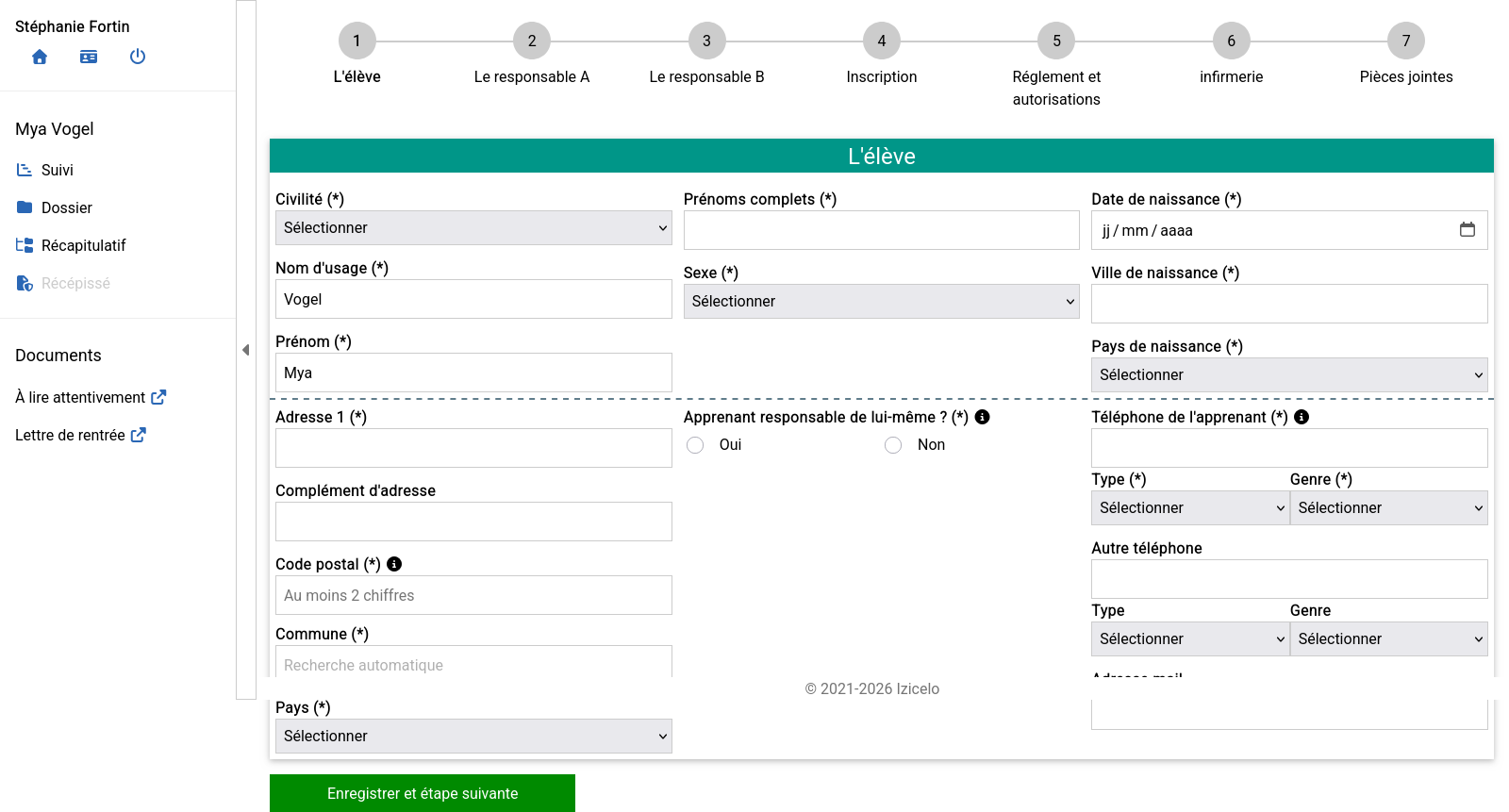Click the Mya Vogel student name
The height and width of the screenshot is (812, 1509).
(x=55, y=129)
